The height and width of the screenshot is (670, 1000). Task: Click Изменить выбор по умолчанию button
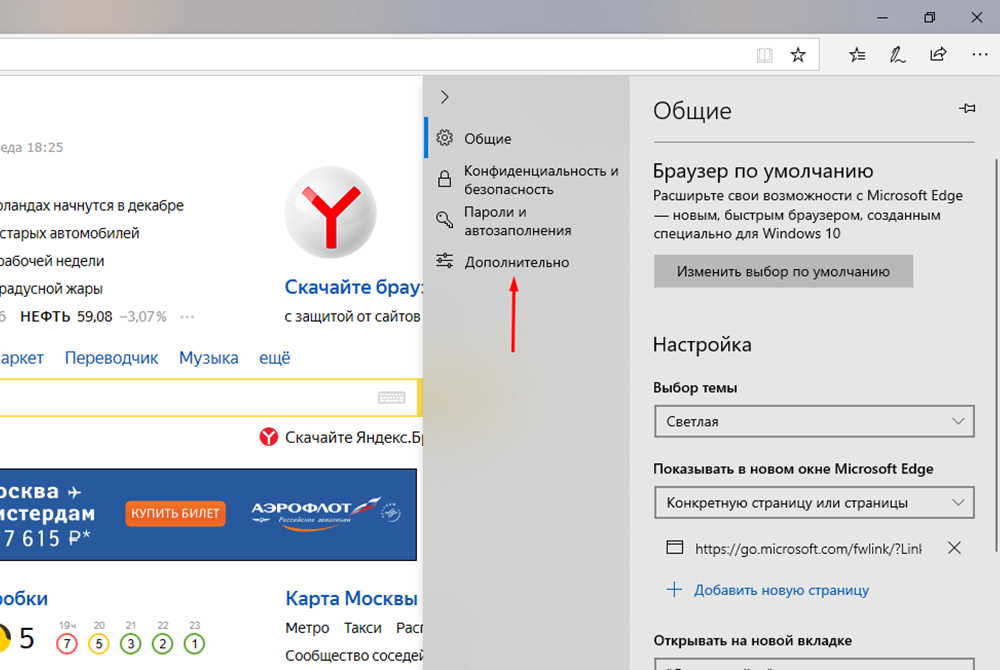point(783,271)
